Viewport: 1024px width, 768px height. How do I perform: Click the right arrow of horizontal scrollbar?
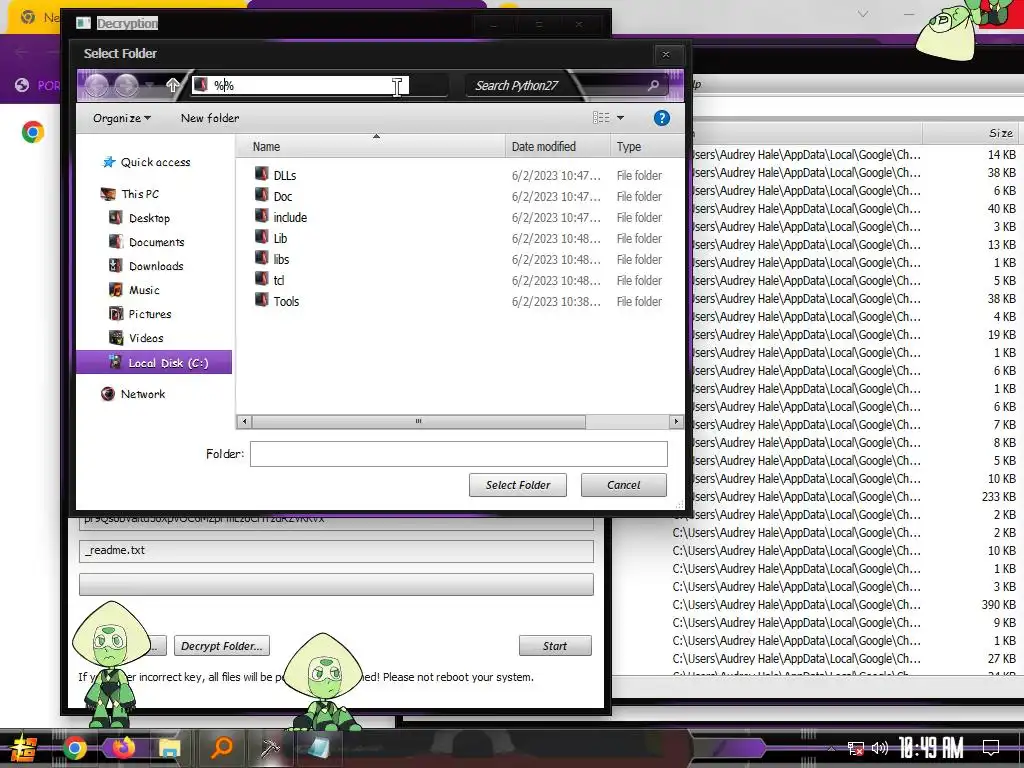coord(676,421)
